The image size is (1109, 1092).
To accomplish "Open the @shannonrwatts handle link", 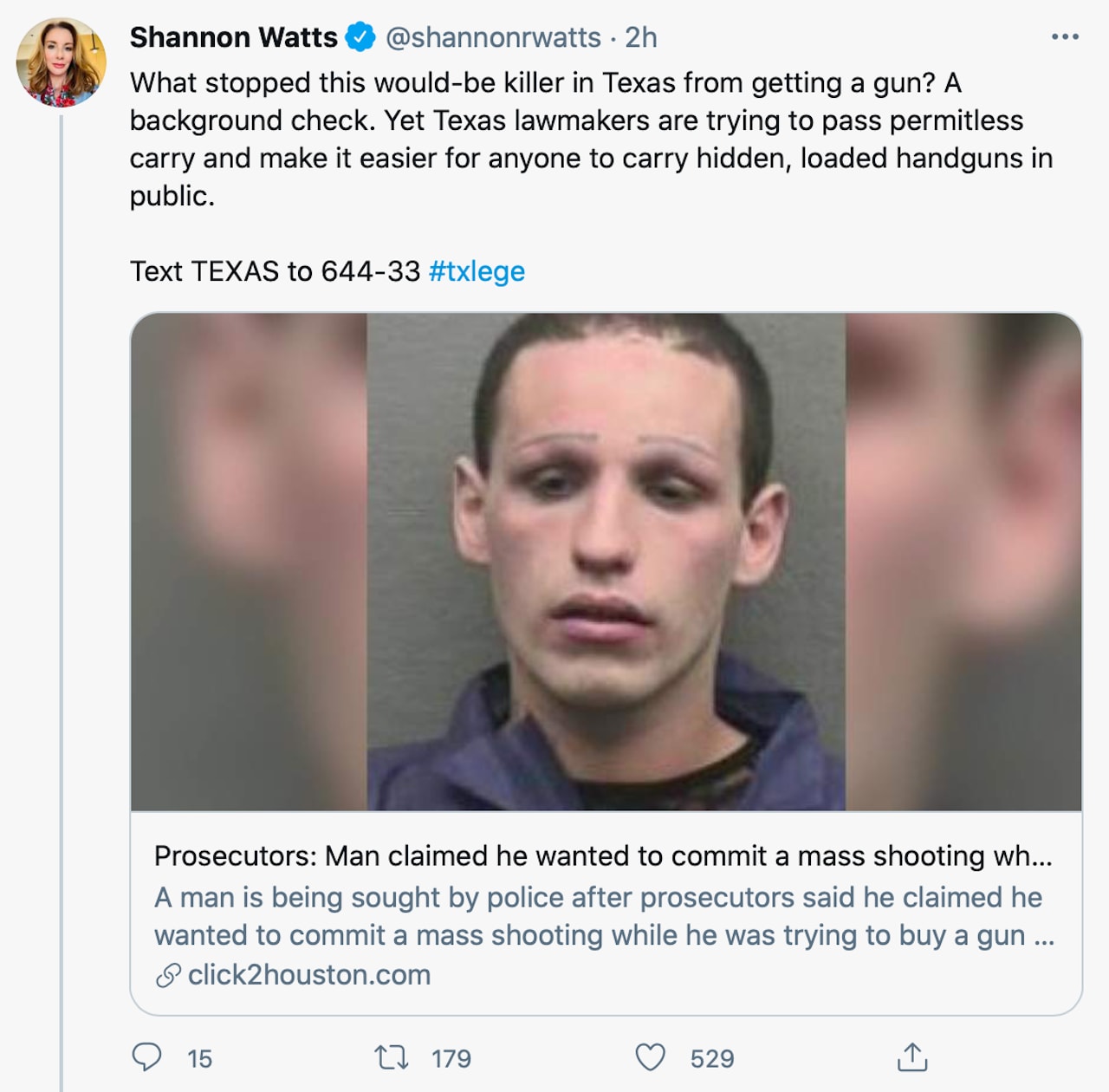I will tap(493, 37).
